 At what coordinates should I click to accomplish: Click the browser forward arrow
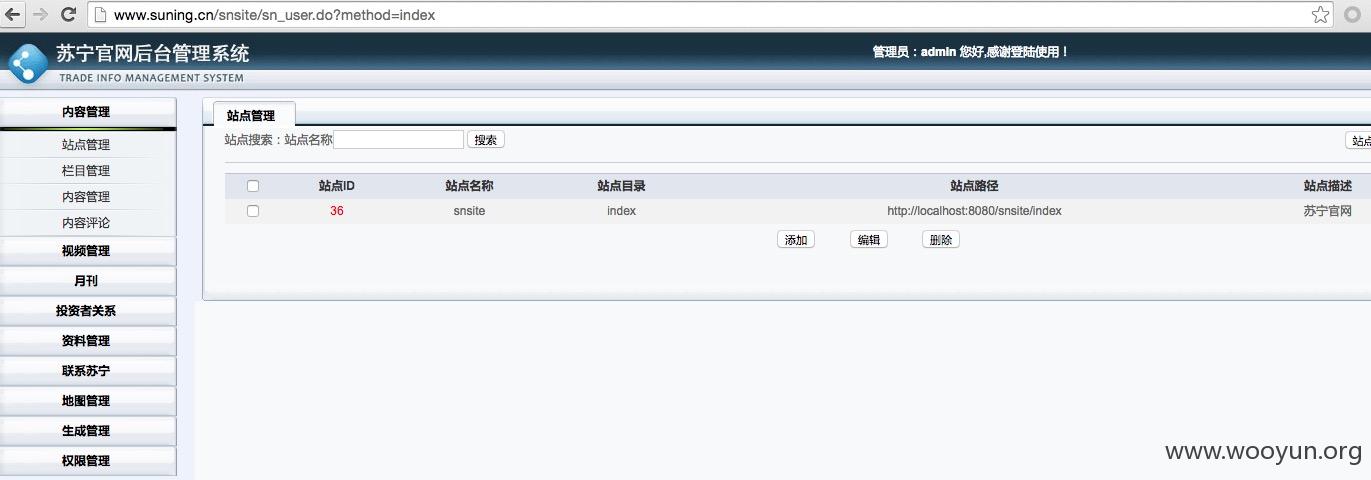[x=41, y=14]
